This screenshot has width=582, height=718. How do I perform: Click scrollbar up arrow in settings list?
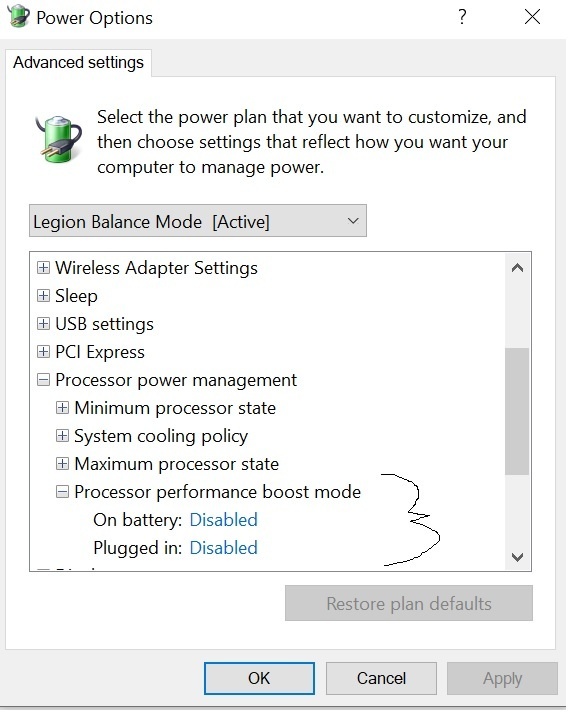click(x=517, y=268)
